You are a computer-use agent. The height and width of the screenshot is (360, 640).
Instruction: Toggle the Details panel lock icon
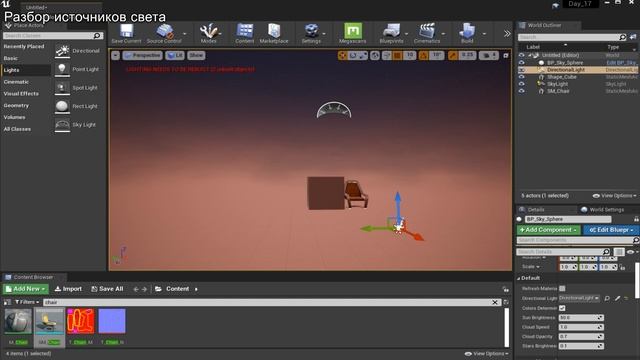636,219
